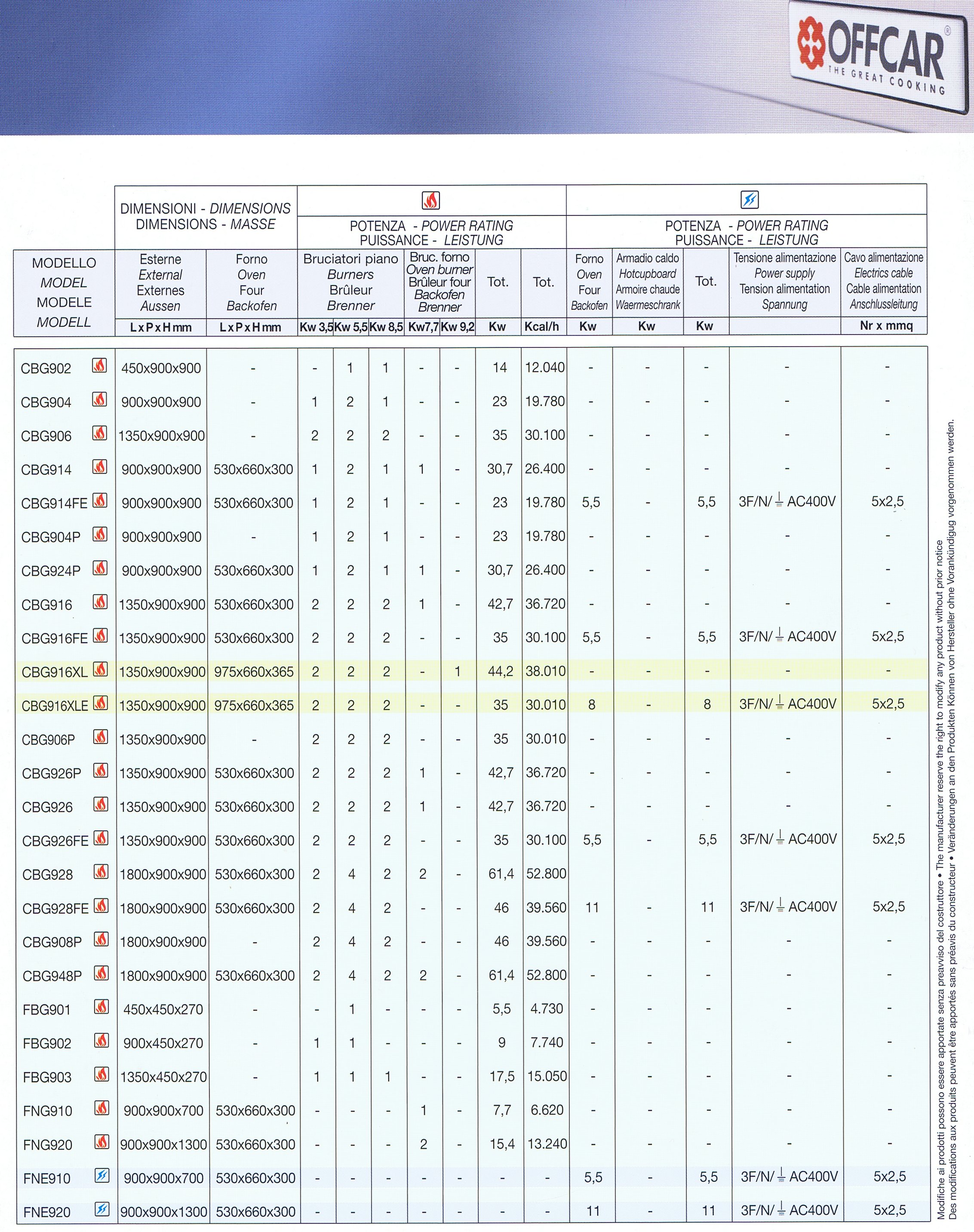Click dimensions 900x900x1300 for FNG920
The height and width of the screenshot is (1232, 974).
coord(164,1144)
